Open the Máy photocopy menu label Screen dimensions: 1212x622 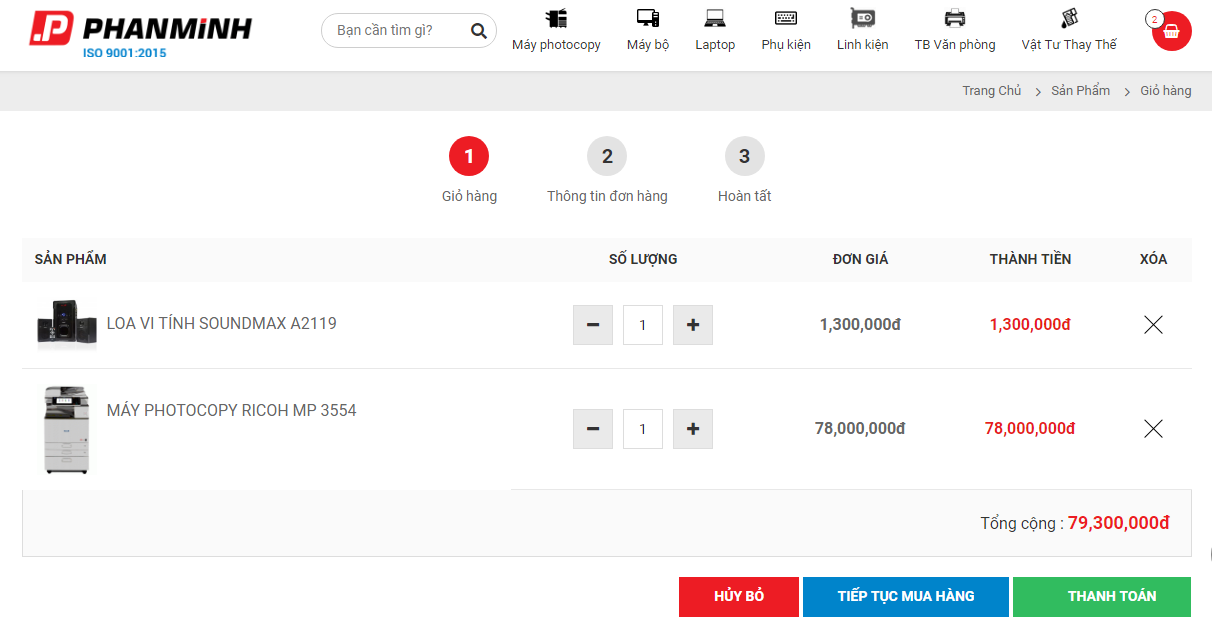tap(556, 45)
